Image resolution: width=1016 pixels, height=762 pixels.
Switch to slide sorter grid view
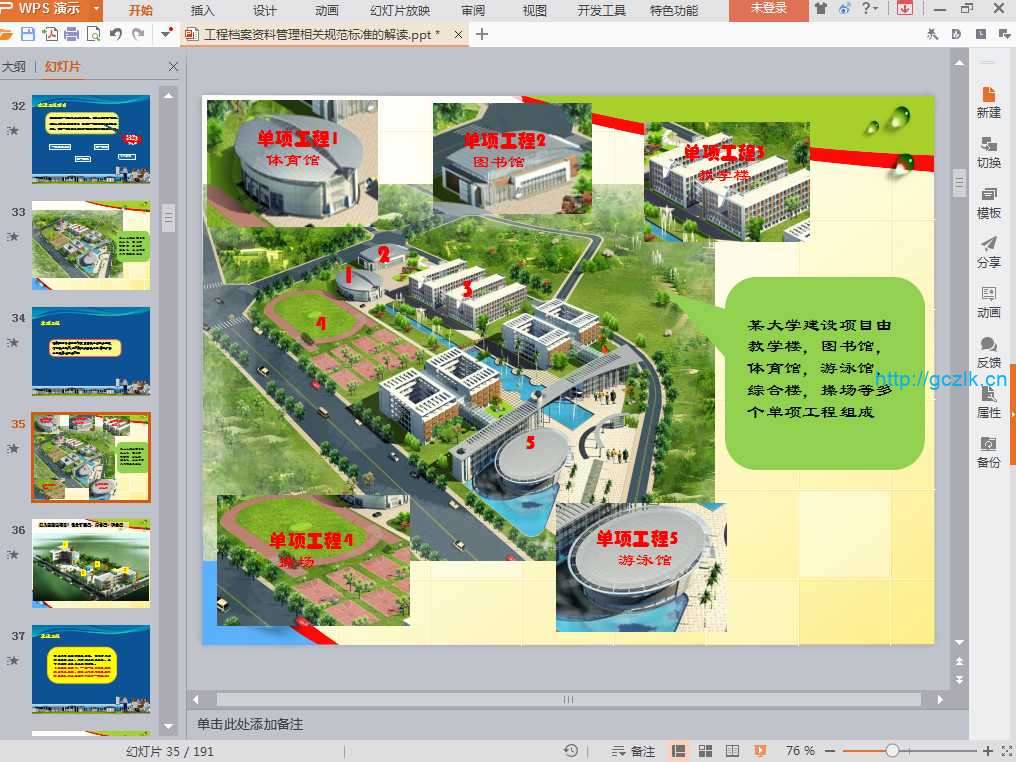coord(705,751)
